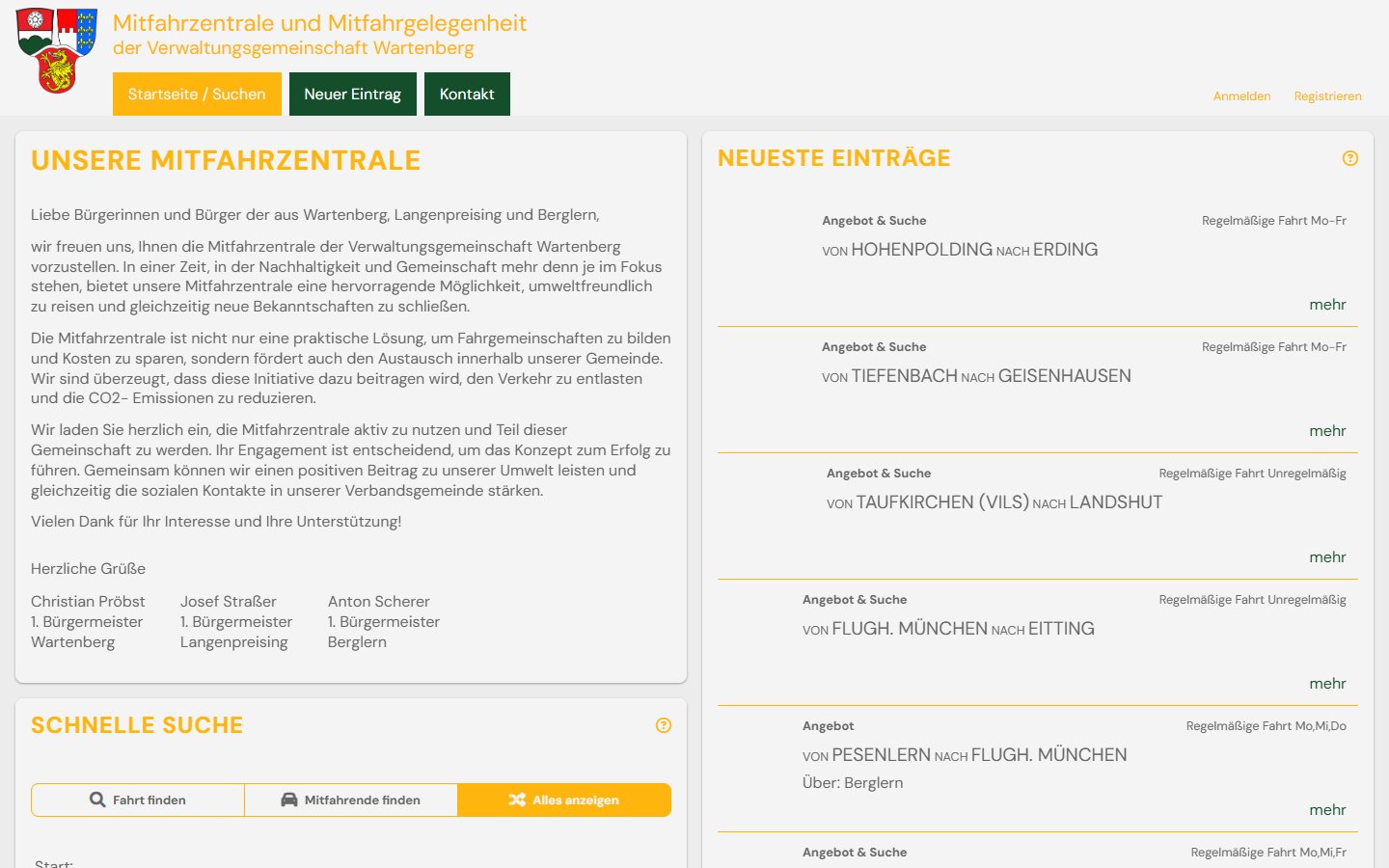Click 'Regelmäßige Fahrt Mo,Mi,Fr' label
The width and height of the screenshot is (1389, 868).
[1268, 853]
